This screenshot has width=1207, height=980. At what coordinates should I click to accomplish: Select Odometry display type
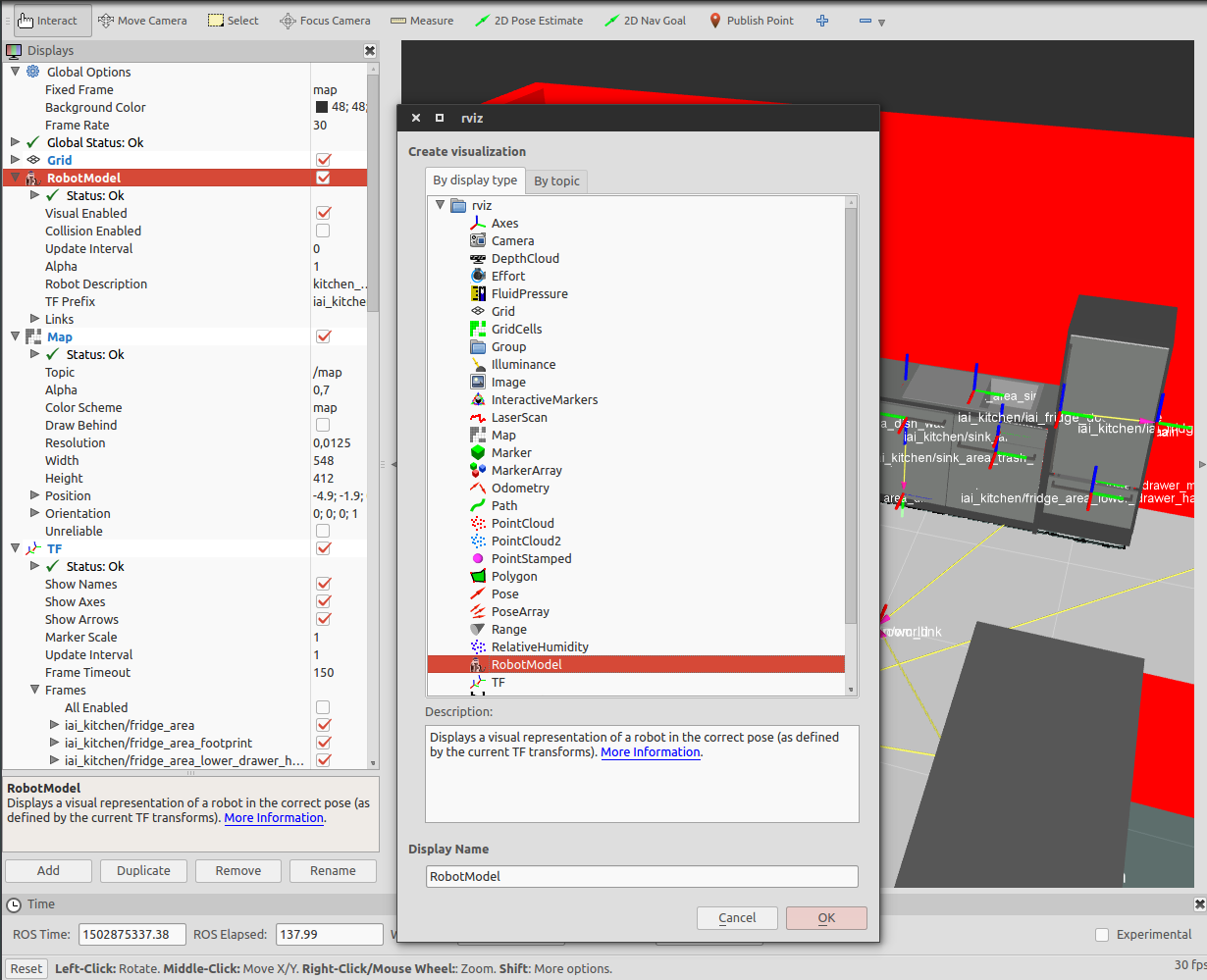coord(520,488)
